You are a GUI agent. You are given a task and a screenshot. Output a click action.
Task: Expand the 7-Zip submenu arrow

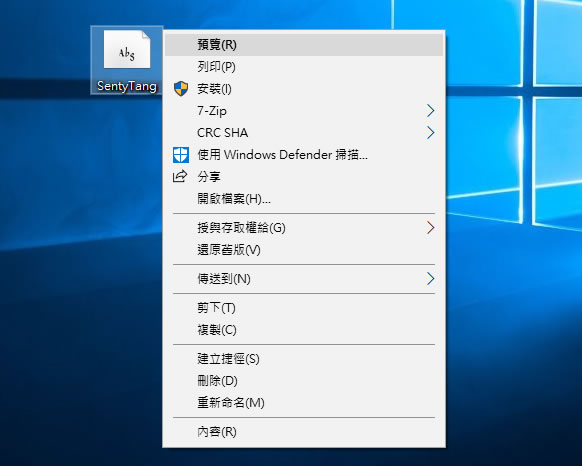(x=430, y=111)
